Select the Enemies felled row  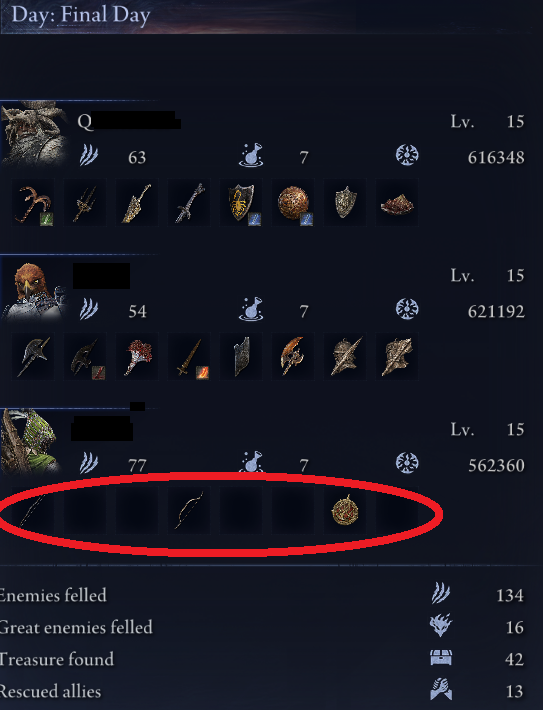click(263, 595)
